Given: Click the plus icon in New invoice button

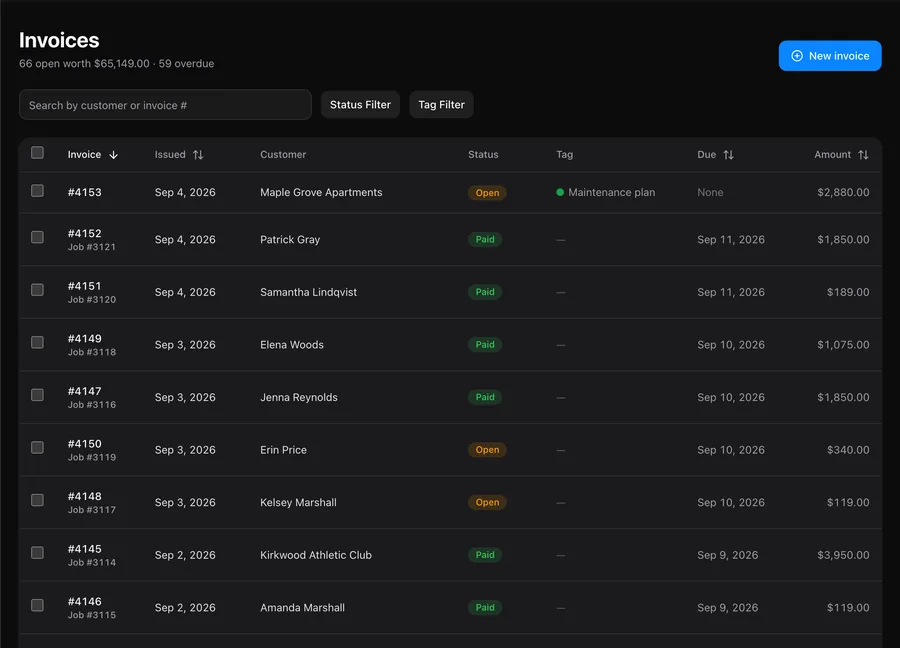Looking at the screenshot, I should [x=797, y=56].
